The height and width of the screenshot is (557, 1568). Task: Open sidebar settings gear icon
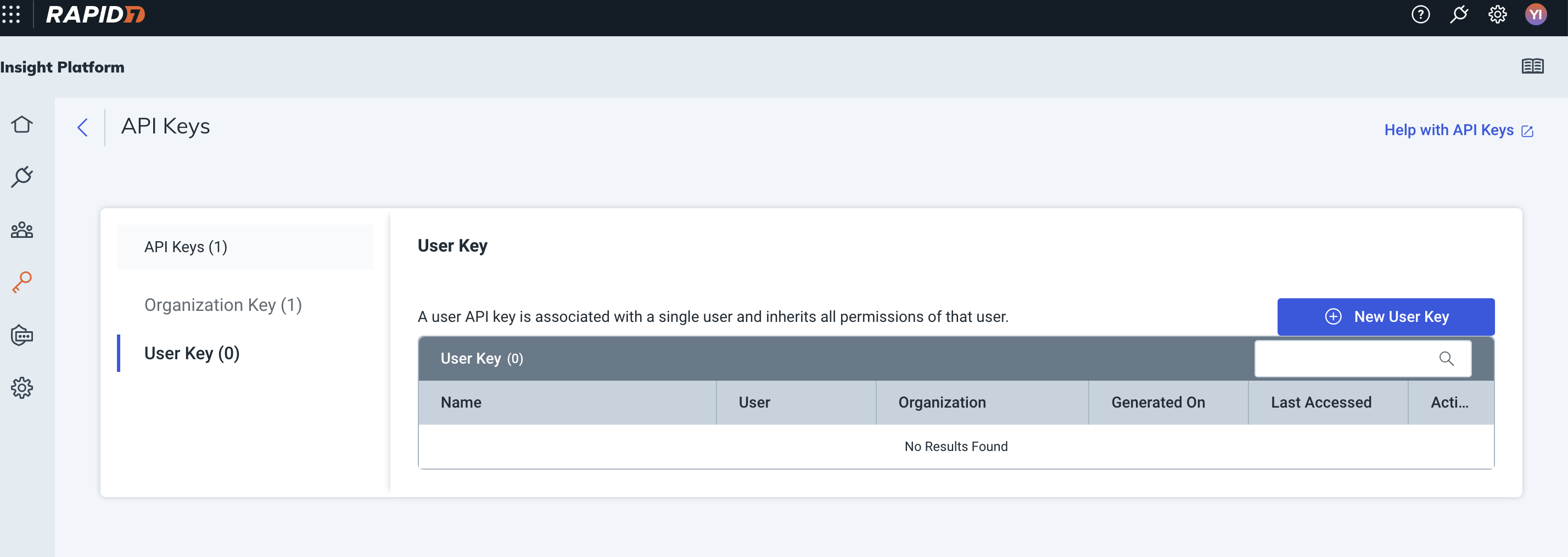pos(22,388)
